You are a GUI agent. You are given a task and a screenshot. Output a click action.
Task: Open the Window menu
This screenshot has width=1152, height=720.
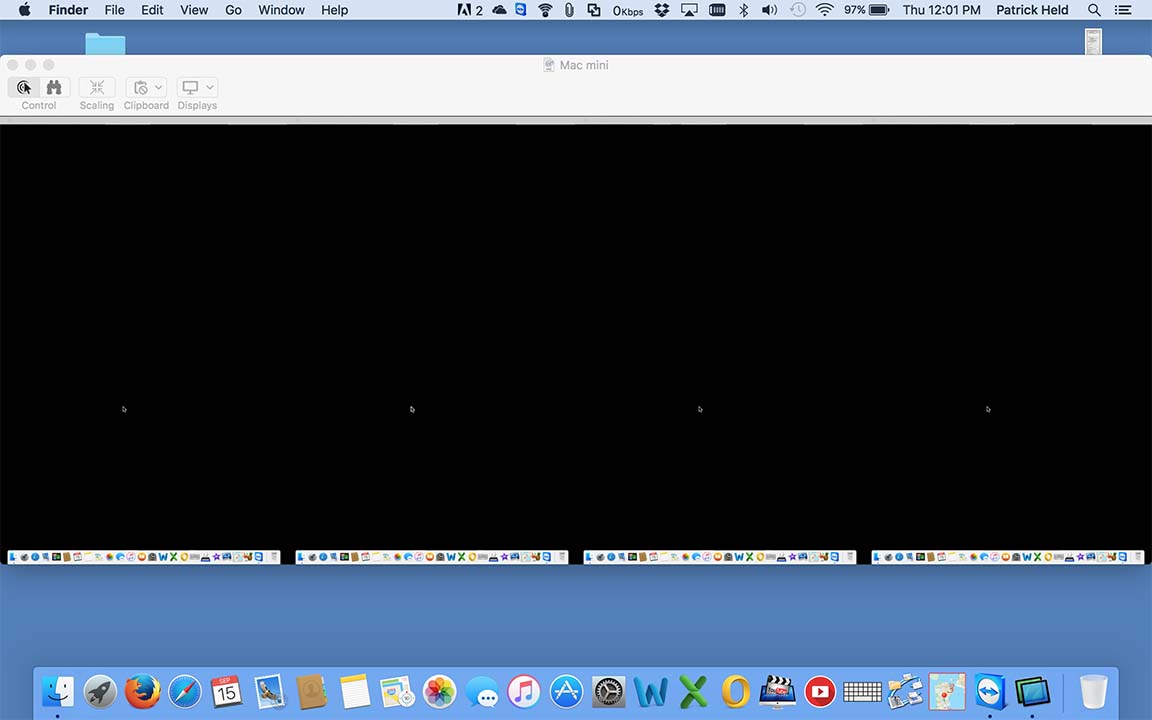[x=281, y=10]
